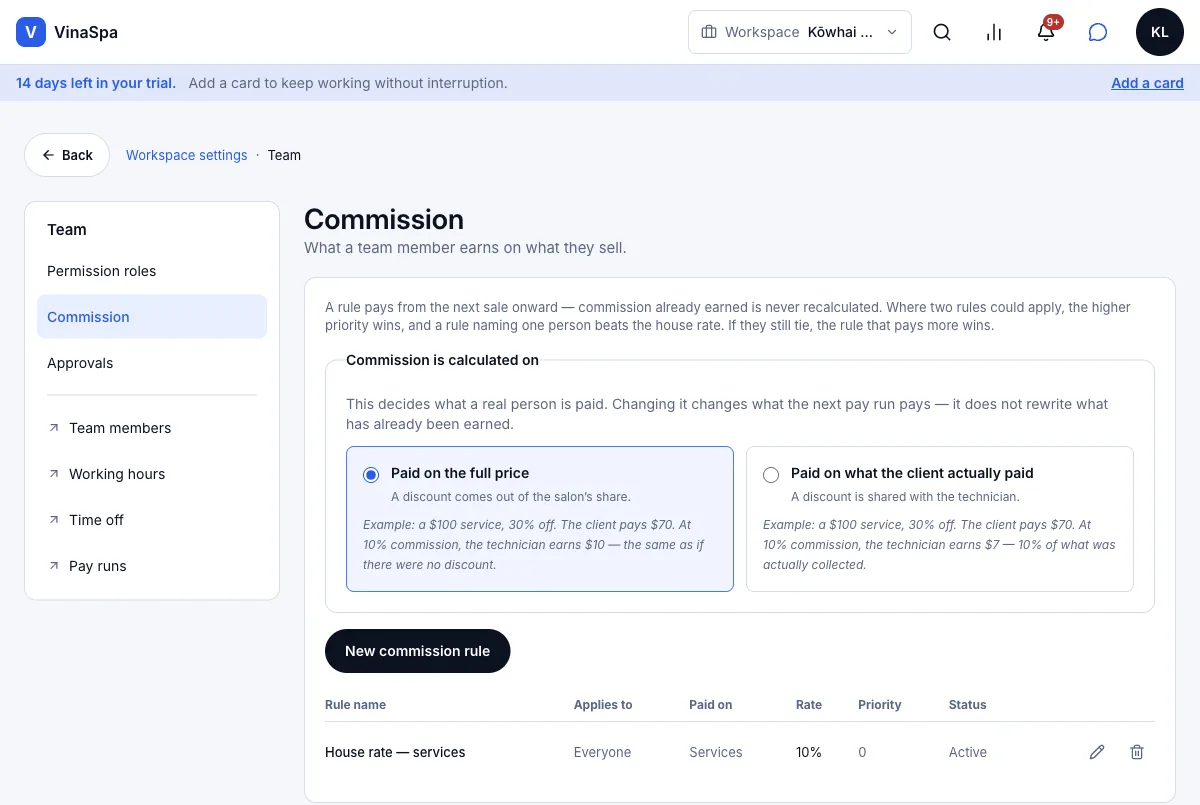Click the VinaSpa brand name
The height and width of the screenshot is (805, 1200).
click(86, 32)
